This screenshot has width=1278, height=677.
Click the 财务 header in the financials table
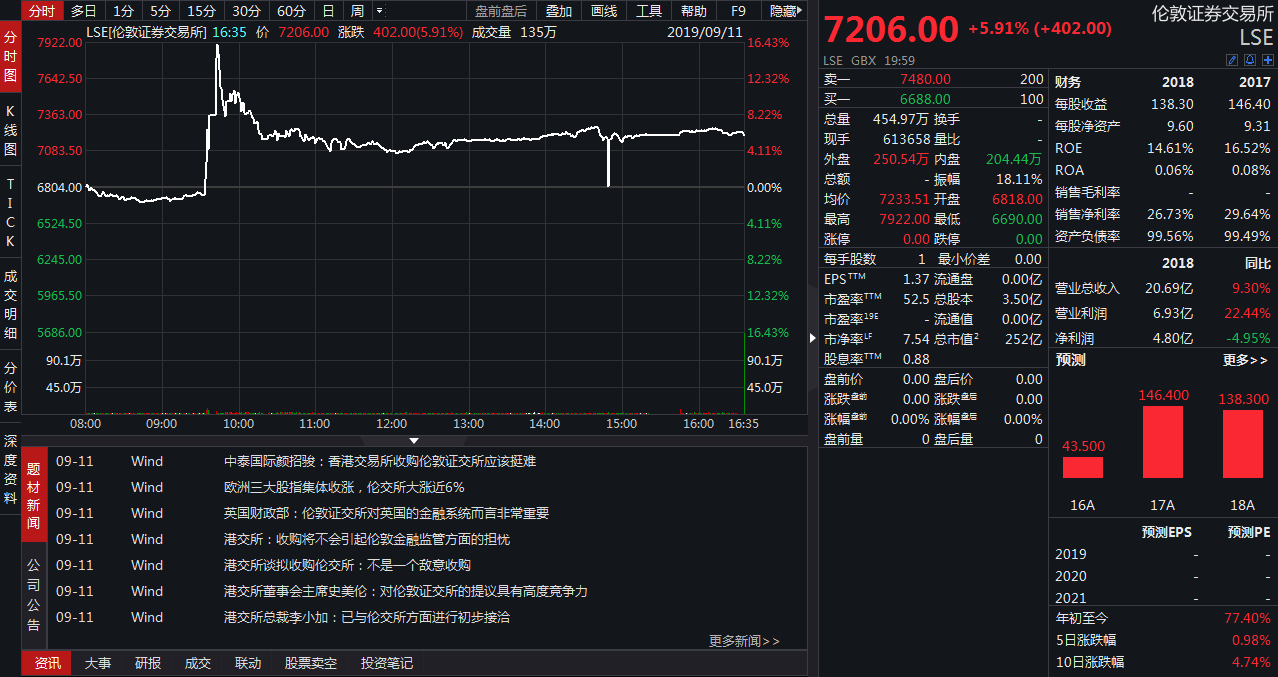[1068, 82]
